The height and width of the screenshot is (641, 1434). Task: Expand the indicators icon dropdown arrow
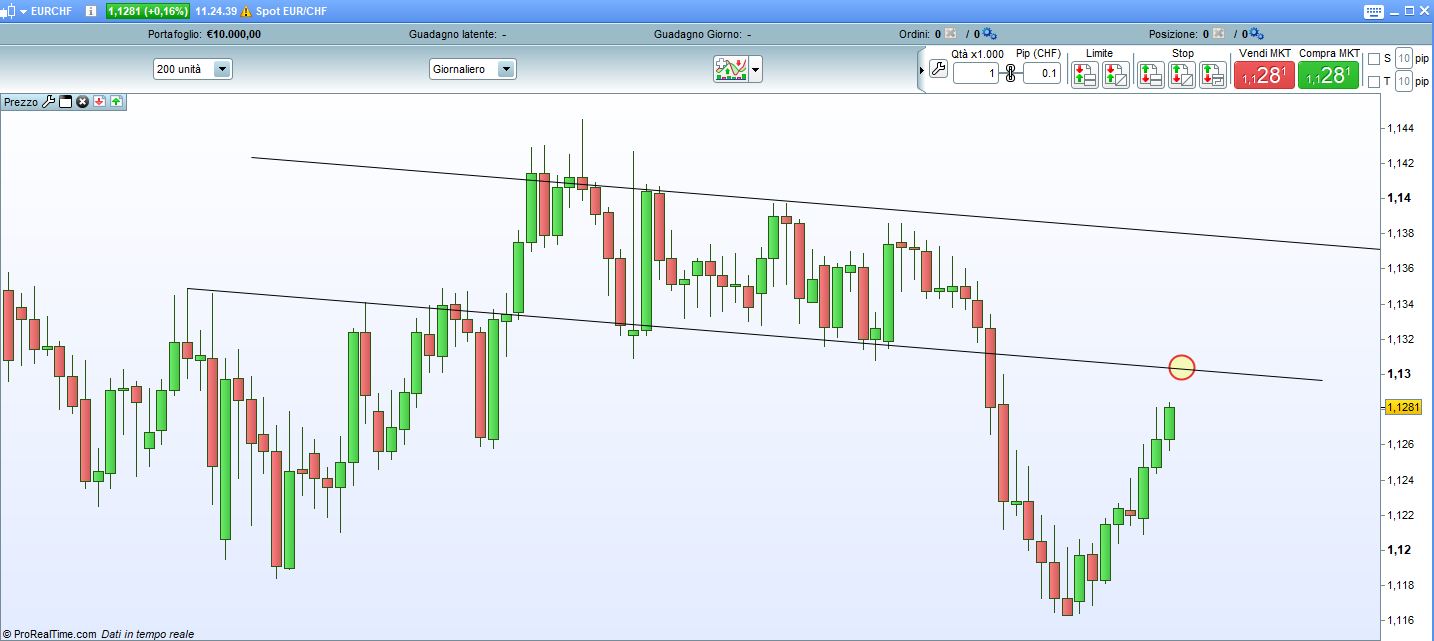tap(756, 70)
